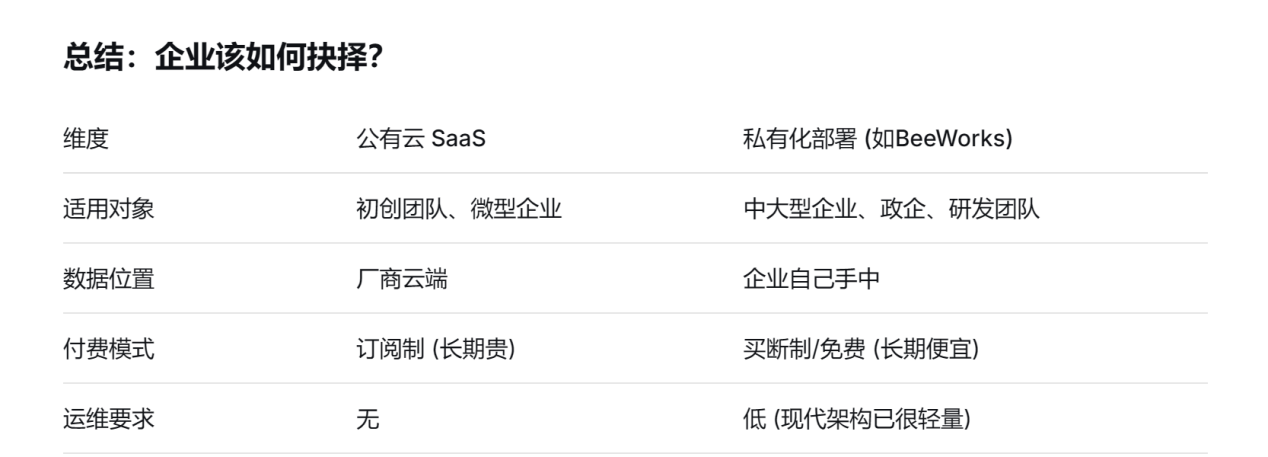This screenshot has width=1268, height=457.
Task: Select the 适用对象 row label
Action: pyautogui.click(x=108, y=208)
